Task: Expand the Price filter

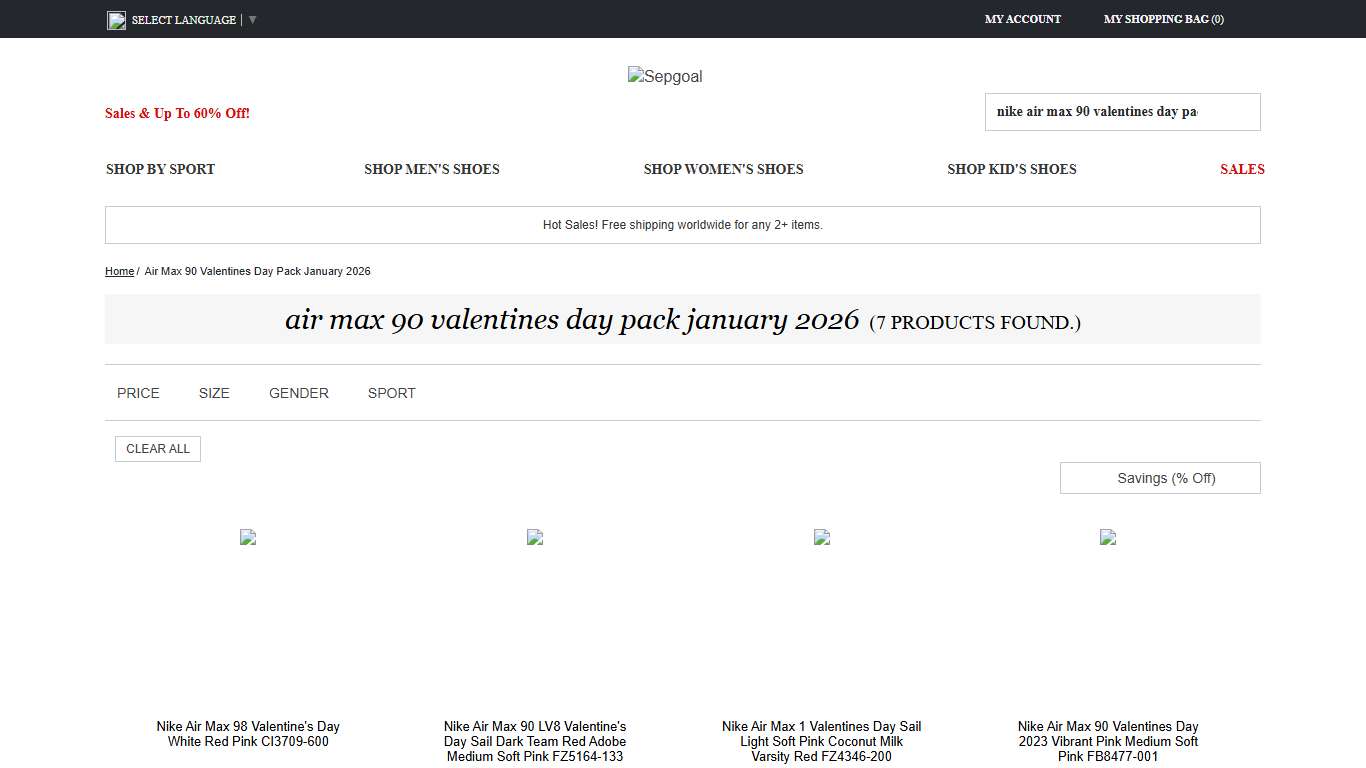Action: pos(138,393)
